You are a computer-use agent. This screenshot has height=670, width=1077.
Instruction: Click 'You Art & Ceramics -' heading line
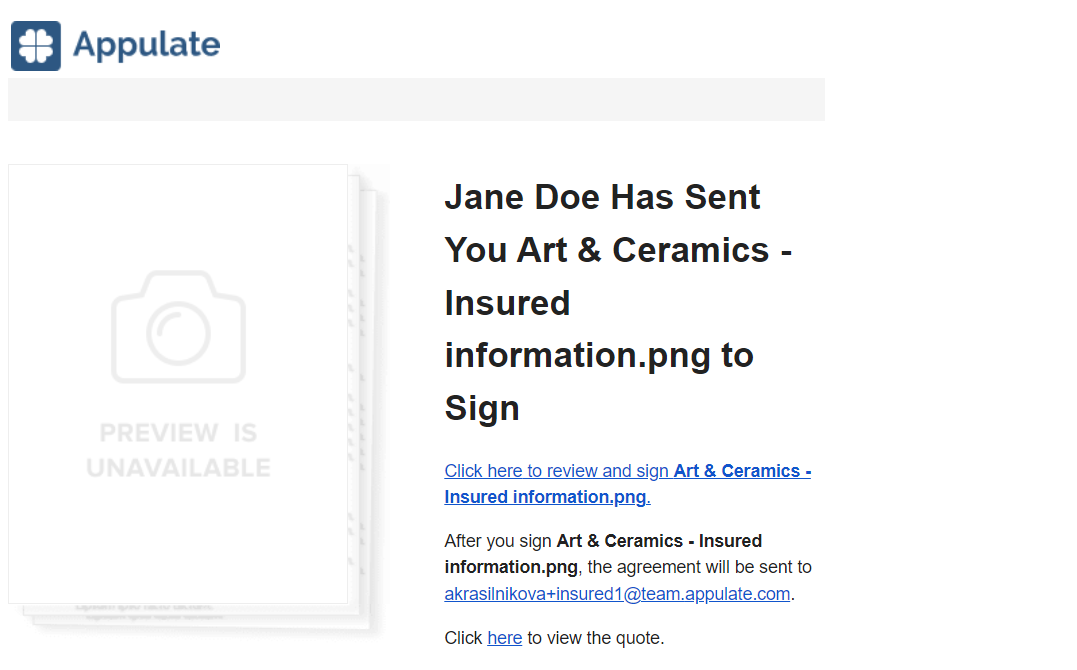(618, 250)
